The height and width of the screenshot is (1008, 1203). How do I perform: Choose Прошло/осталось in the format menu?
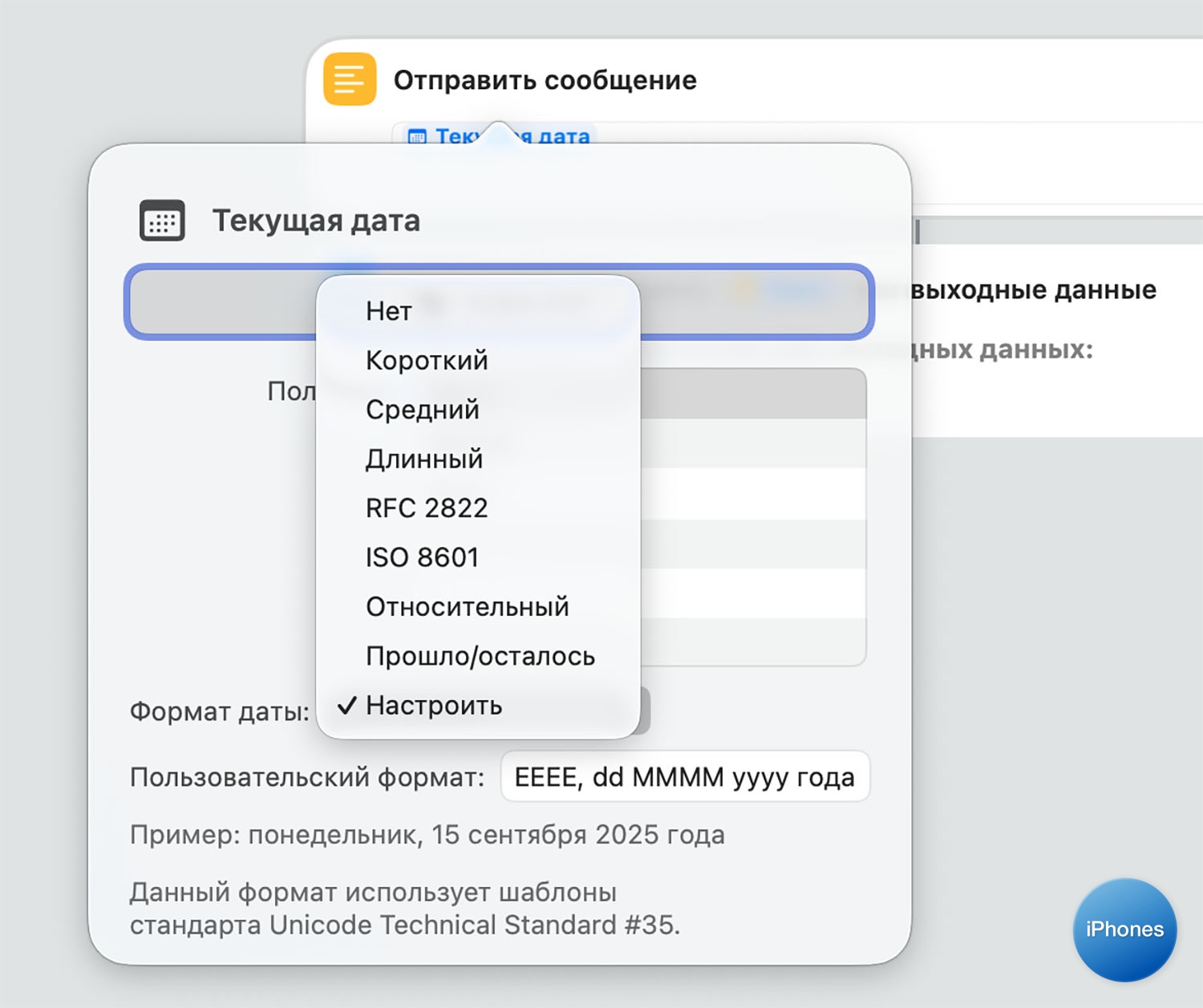(480, 656)
